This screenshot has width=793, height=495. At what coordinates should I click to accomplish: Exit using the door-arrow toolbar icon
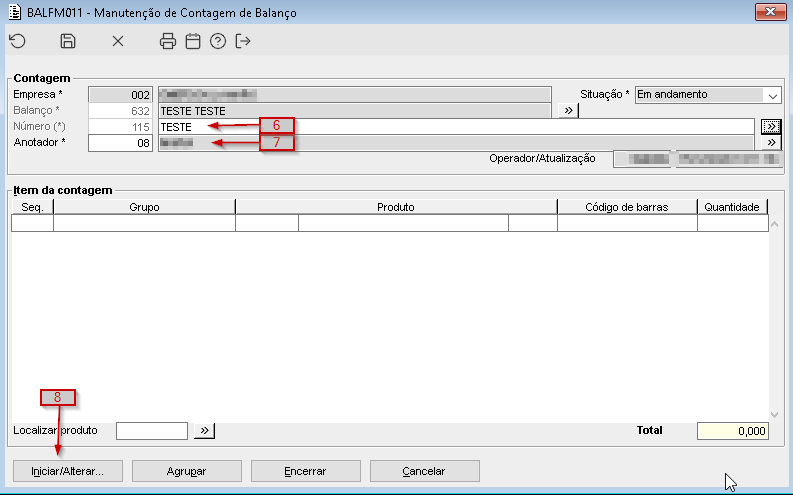point(243,41)
